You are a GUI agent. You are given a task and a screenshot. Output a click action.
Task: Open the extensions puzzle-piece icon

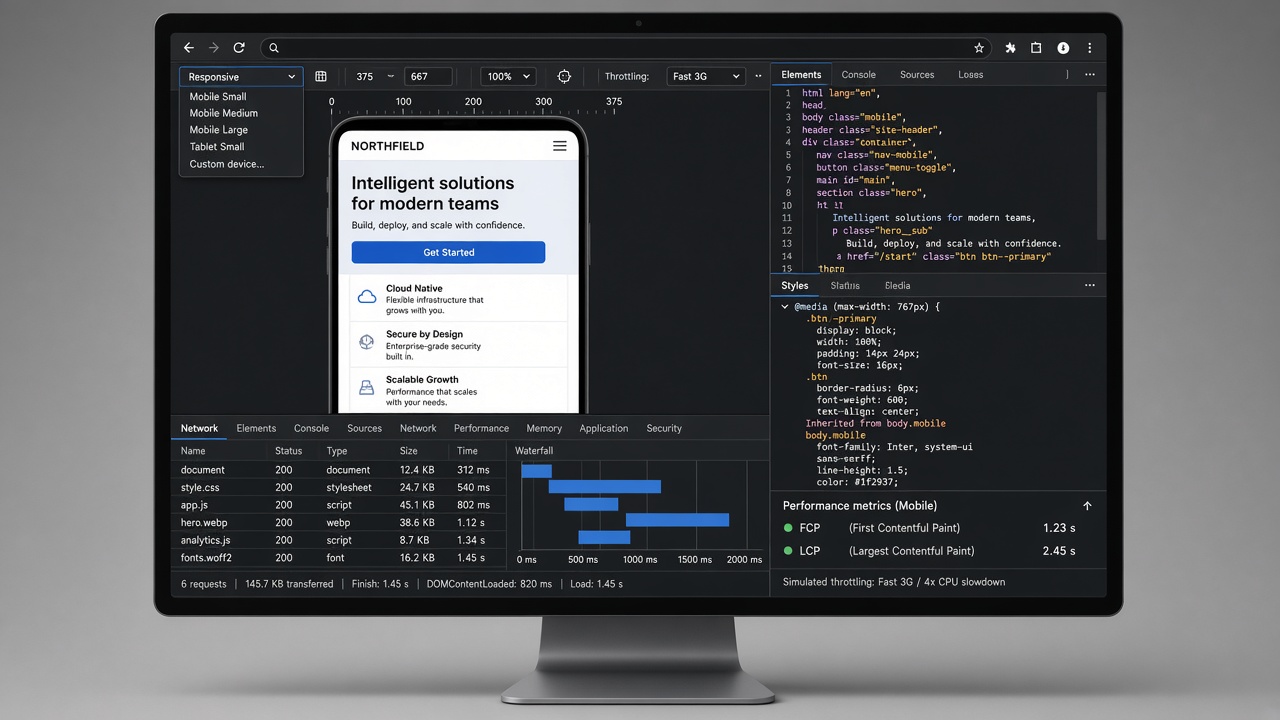(1010, 48)
